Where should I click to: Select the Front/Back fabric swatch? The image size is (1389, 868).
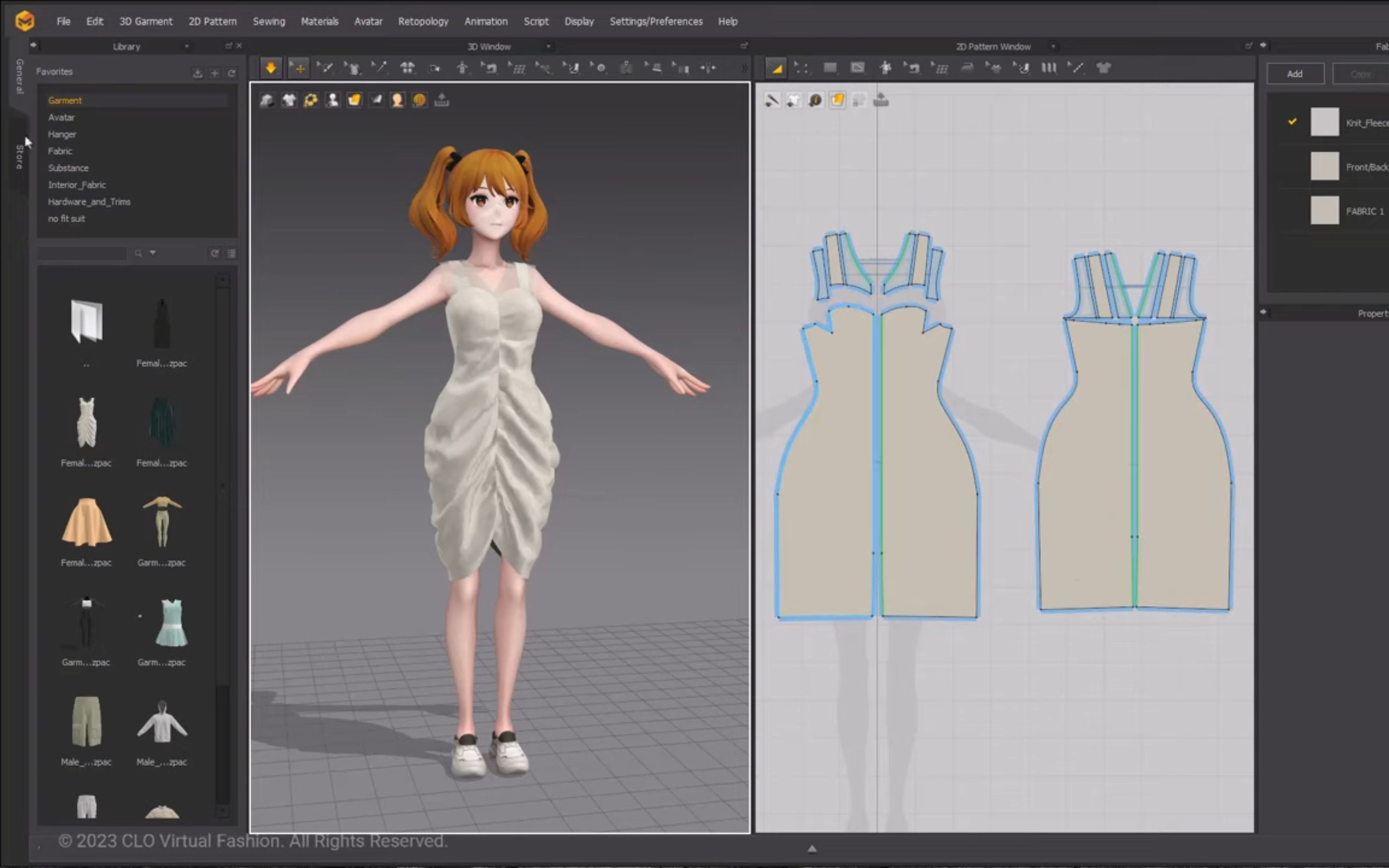tap(1325, 166)
